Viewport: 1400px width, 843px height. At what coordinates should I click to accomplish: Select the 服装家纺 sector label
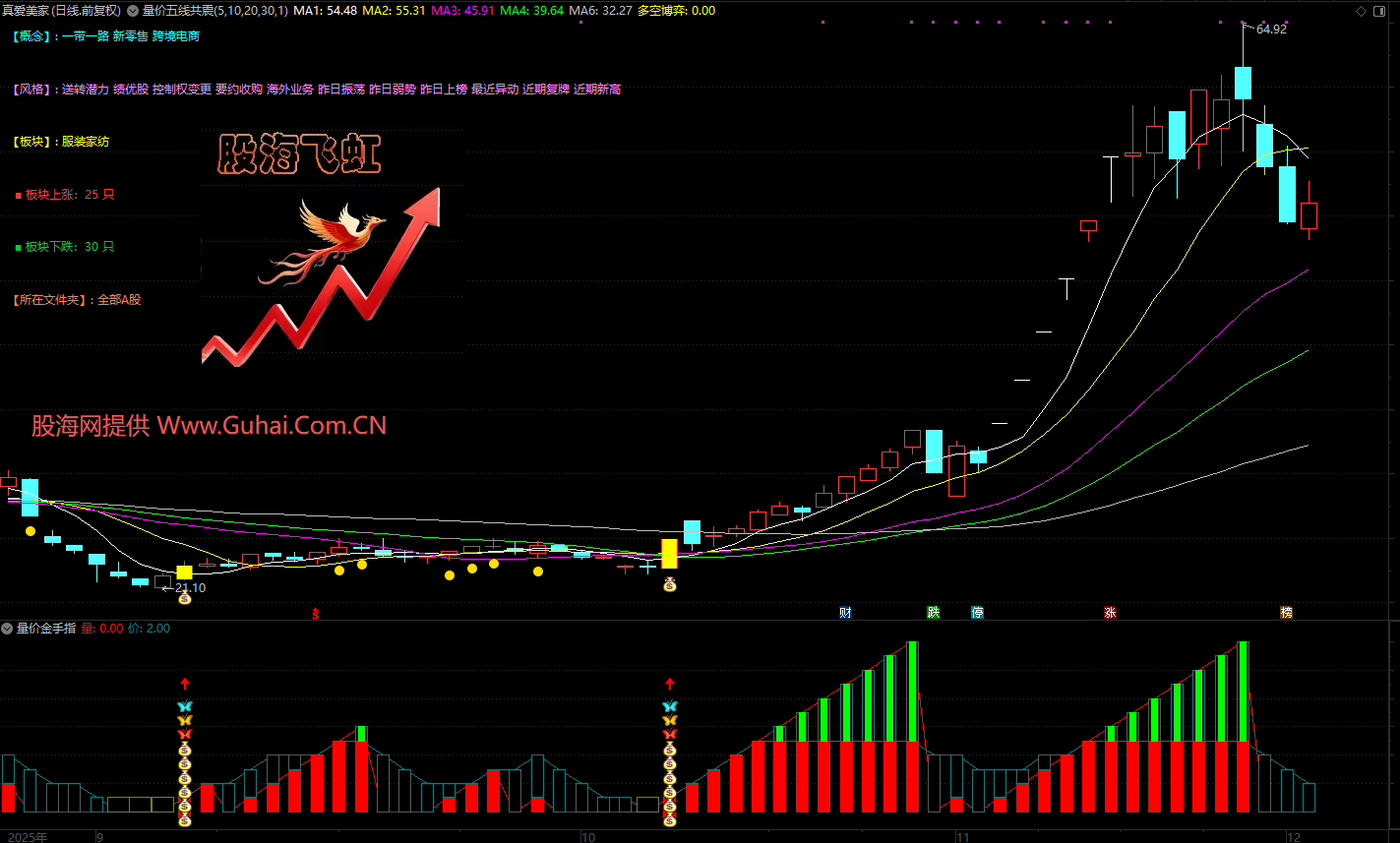[86, 142]
